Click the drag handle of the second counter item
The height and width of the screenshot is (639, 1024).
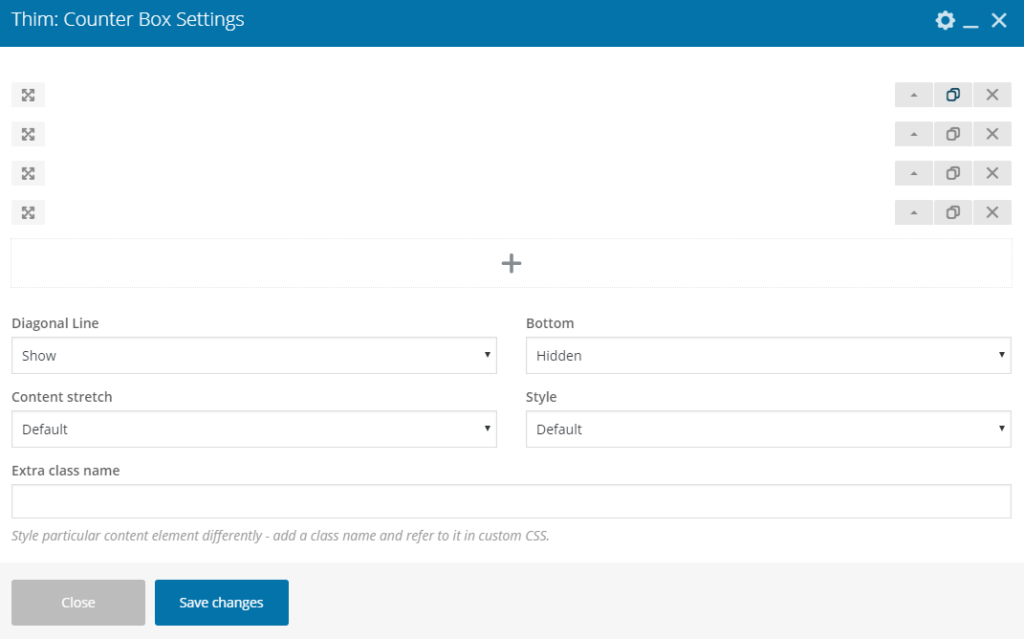27,133
